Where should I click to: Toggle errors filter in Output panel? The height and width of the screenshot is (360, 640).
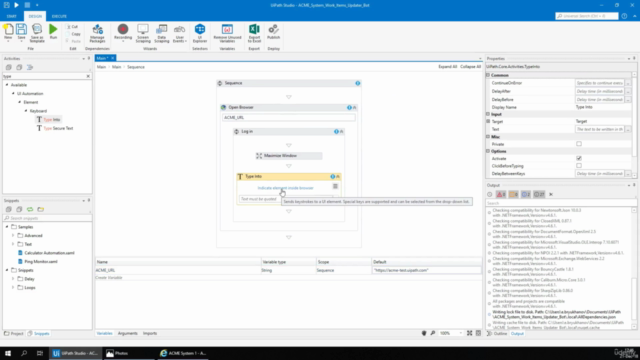501,194
